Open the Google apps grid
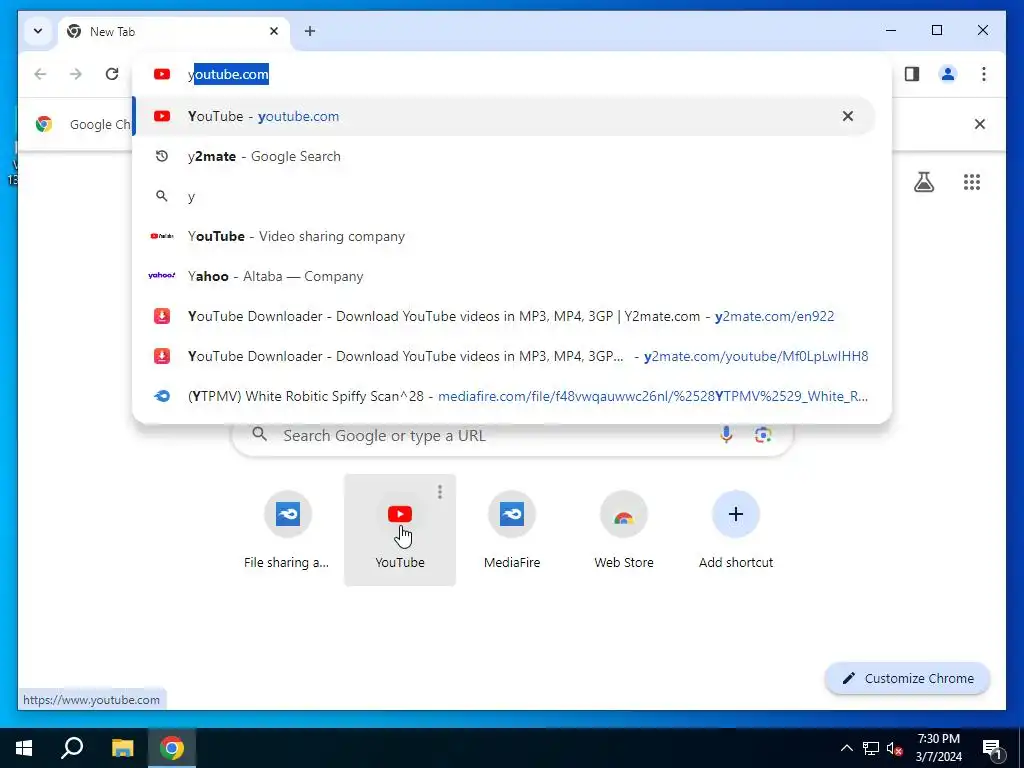Viewport: 1024px width, 768px height. click(972, 182)
